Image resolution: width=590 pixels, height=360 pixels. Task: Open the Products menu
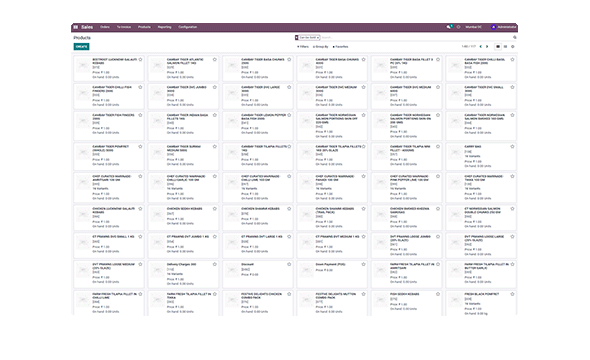(x=144, y=27)
